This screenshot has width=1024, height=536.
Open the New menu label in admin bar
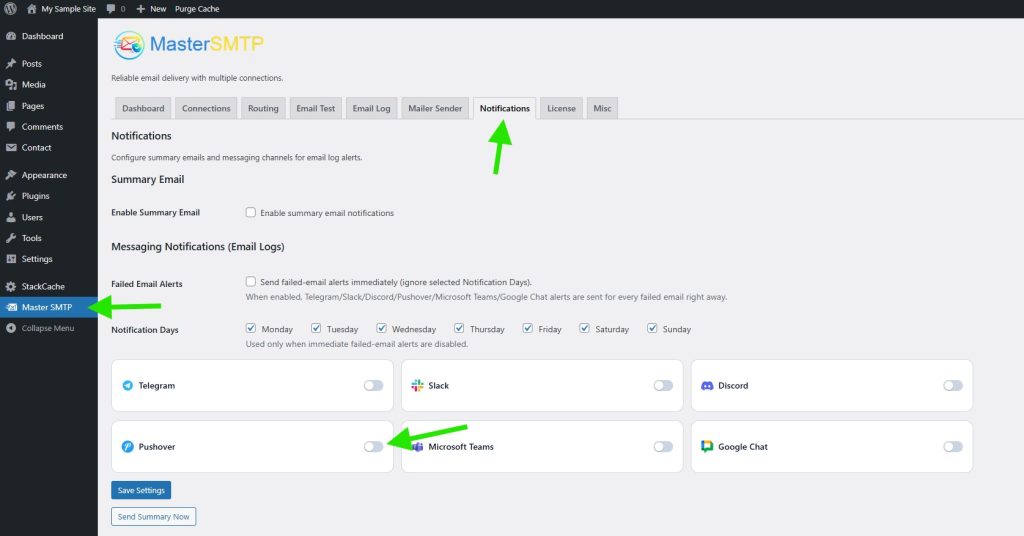coord(158,8)
